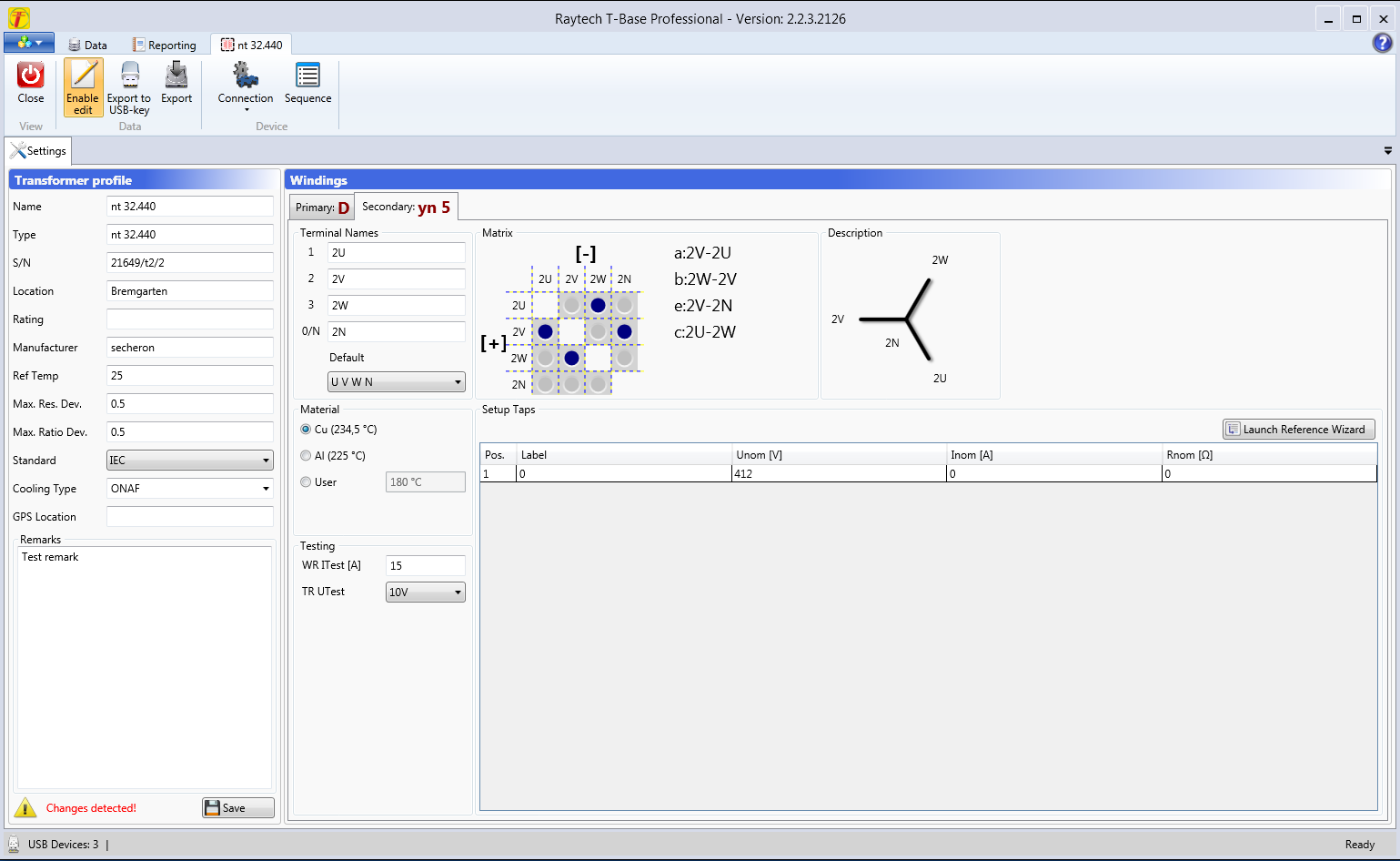The image size is (1400, 861).
Task: Click terminal 2 name field 2V
Action: pos(397,279)
